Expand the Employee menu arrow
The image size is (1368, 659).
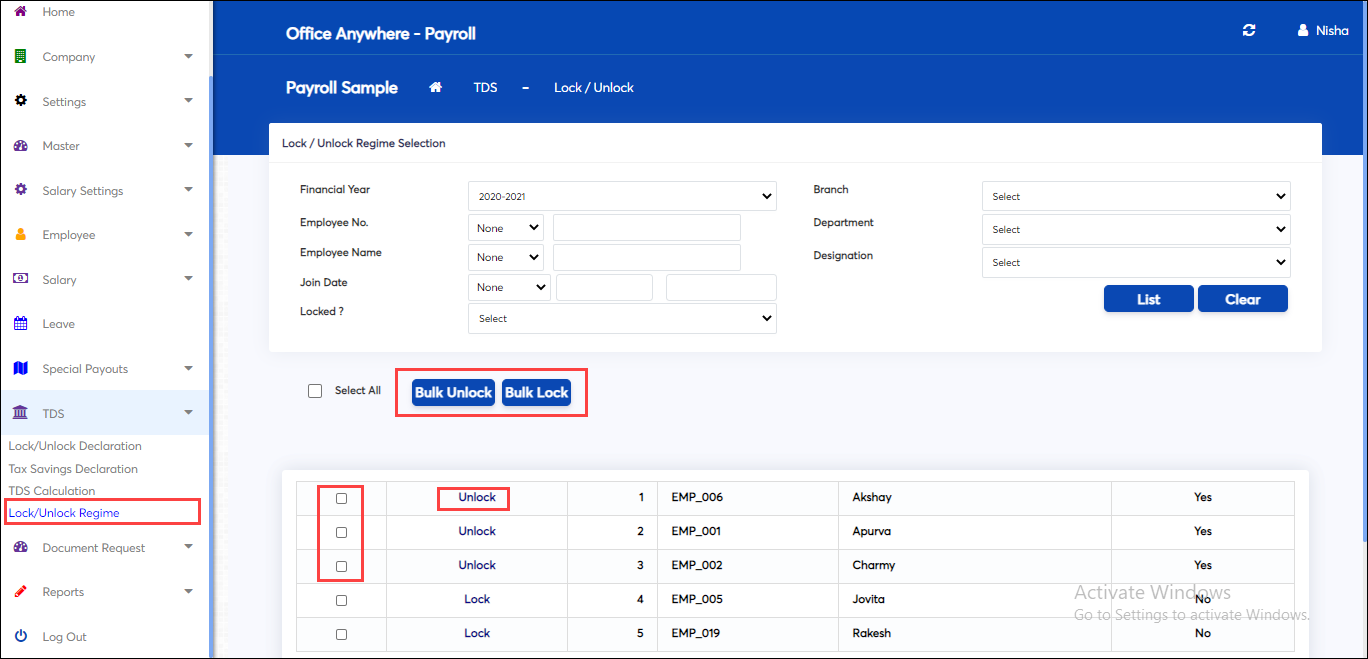tap(188, 235)
